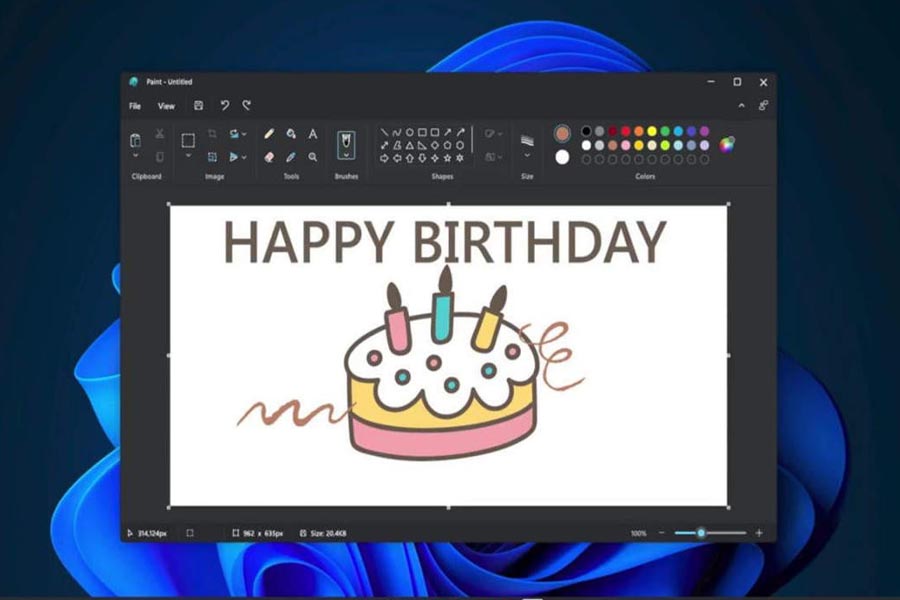The height and width of the screenshot is (600, 900).
Task: Click the Undo arrow icon
Action: [224, 106]
